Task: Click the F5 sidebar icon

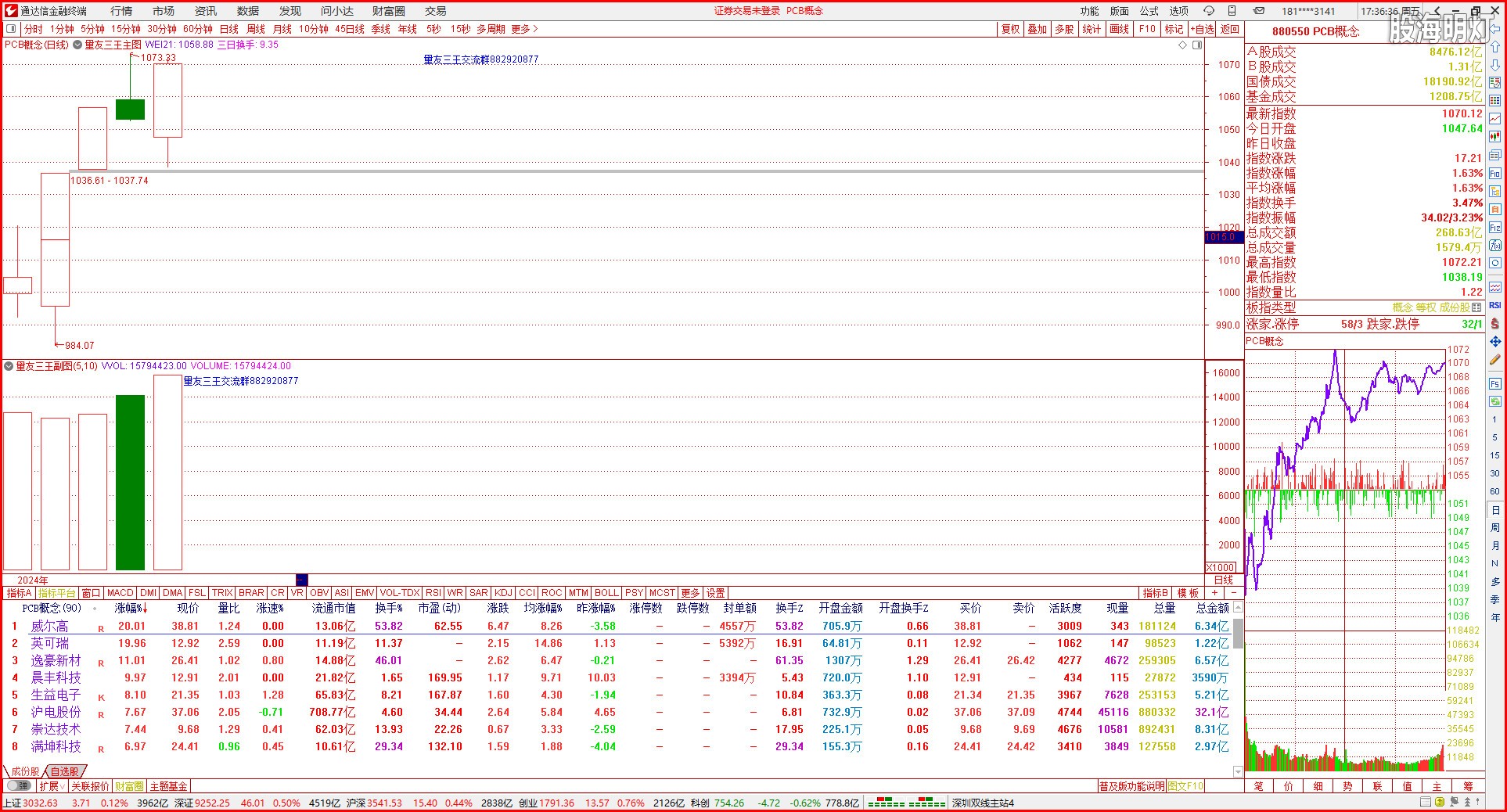Action: tap(1495, 384)
